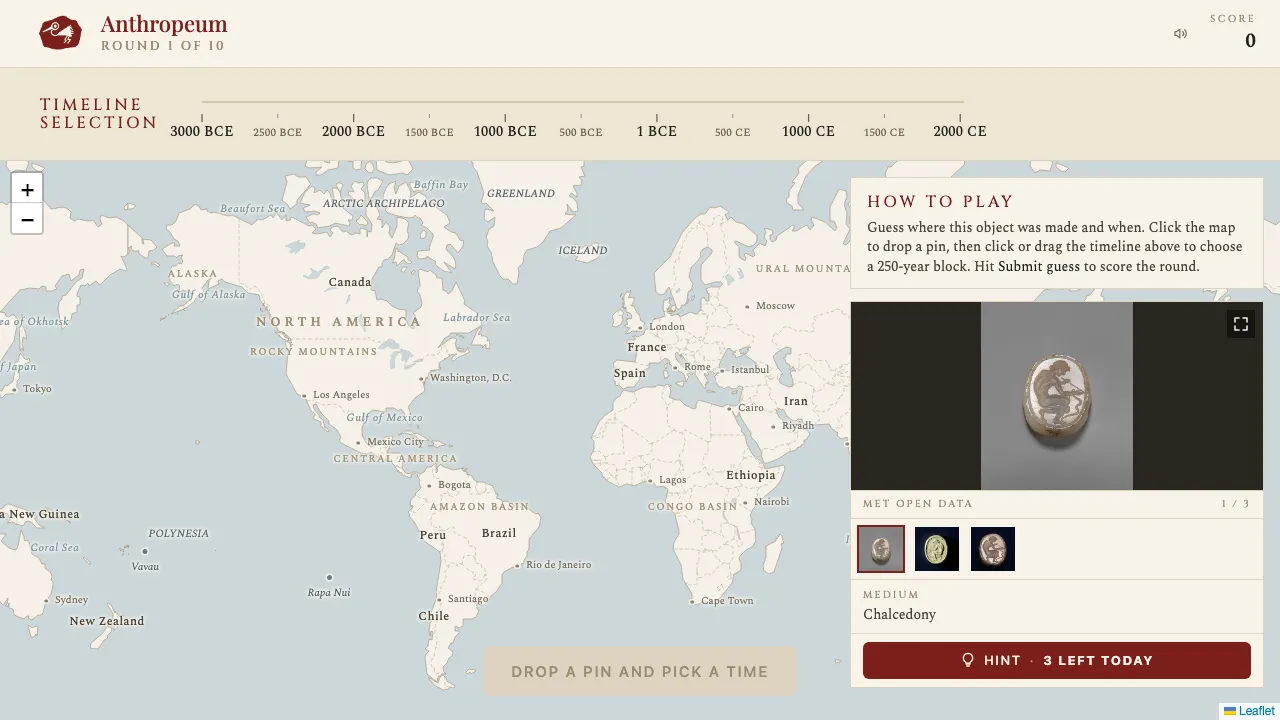This screenshot has height=720, width=1280.
Task: Expand the object image to fullscreen
Action: 1241,324
